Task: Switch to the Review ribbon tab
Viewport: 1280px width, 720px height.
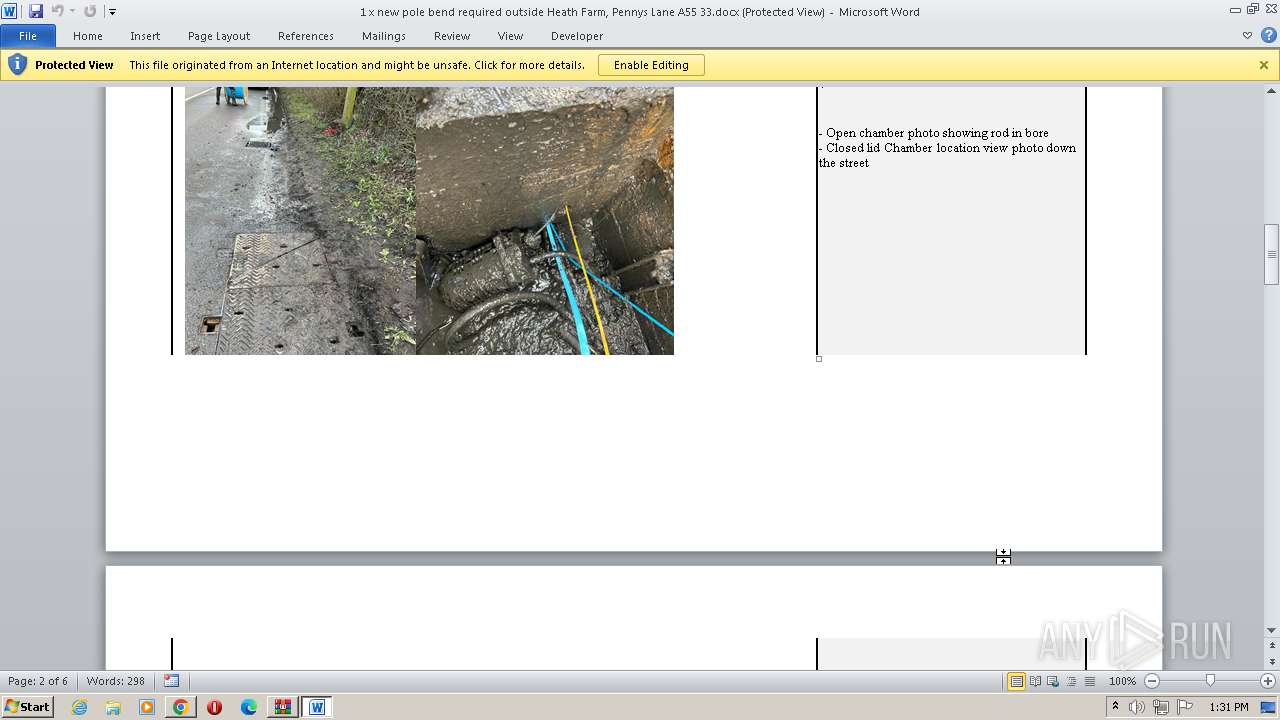Action: (452, 36)
